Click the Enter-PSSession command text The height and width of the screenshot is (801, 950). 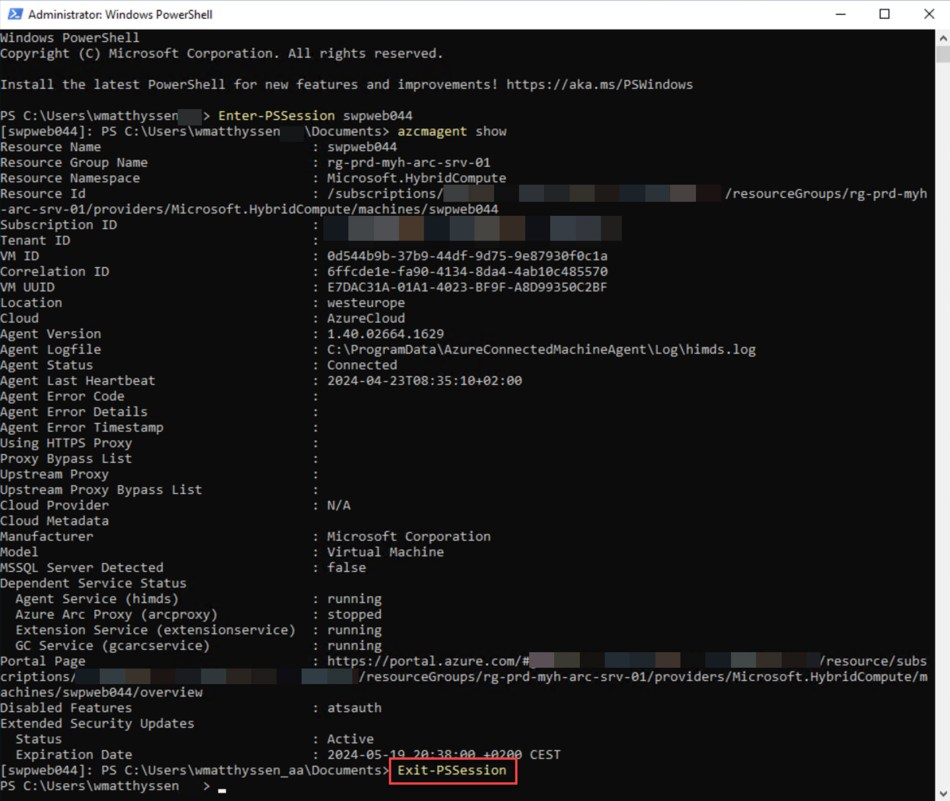pos(276,116)
